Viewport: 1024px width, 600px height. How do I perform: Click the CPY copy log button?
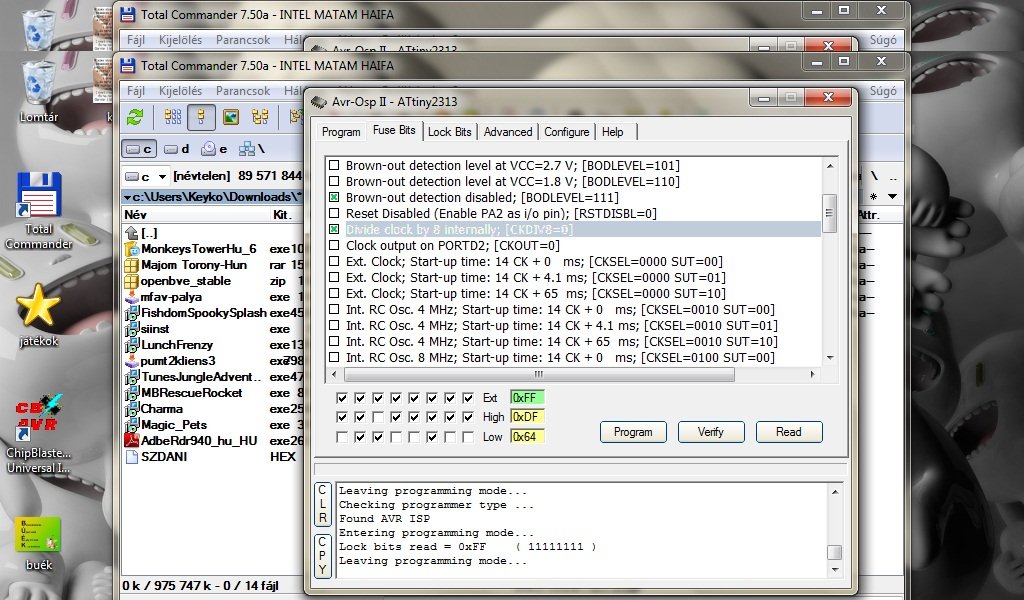pyautogui.click(x=323, y=556)
